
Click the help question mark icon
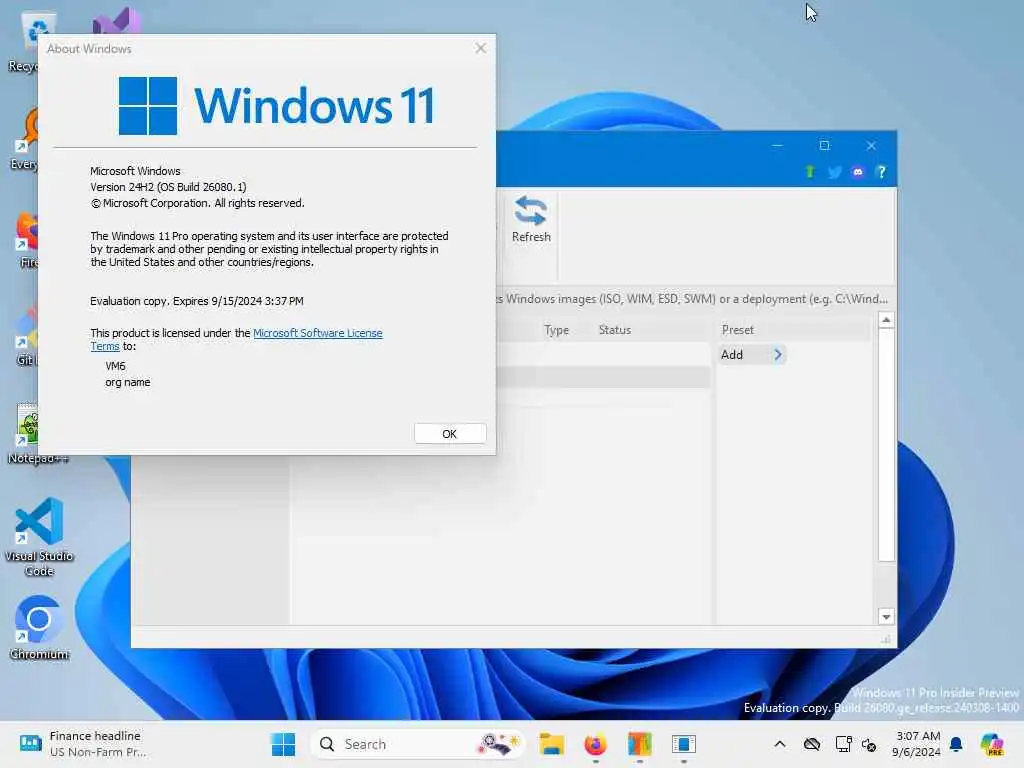pos(881,172)
